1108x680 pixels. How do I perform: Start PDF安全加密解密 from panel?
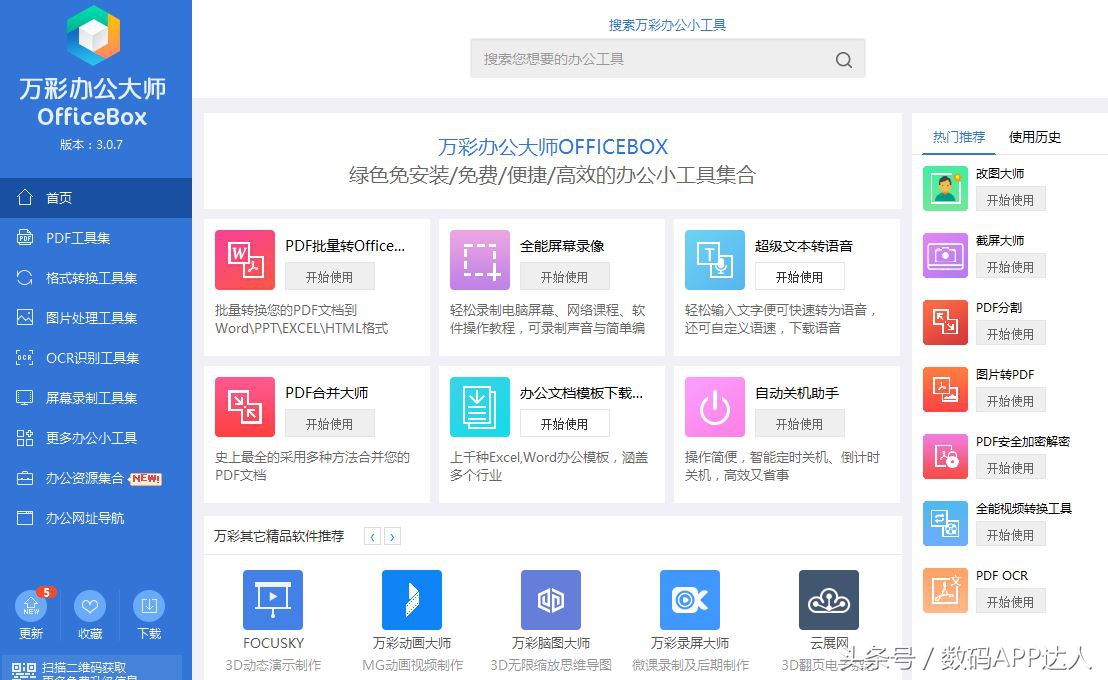click(1010, 468)
